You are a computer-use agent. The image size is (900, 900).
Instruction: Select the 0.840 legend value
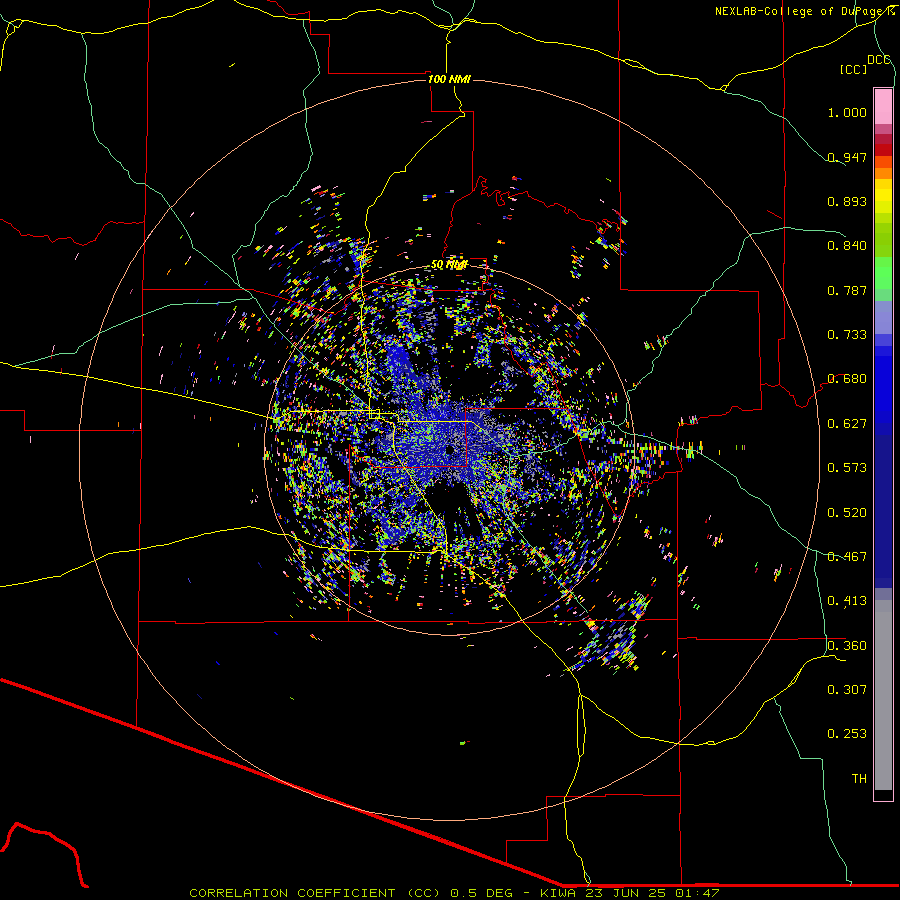coord(847,246)
